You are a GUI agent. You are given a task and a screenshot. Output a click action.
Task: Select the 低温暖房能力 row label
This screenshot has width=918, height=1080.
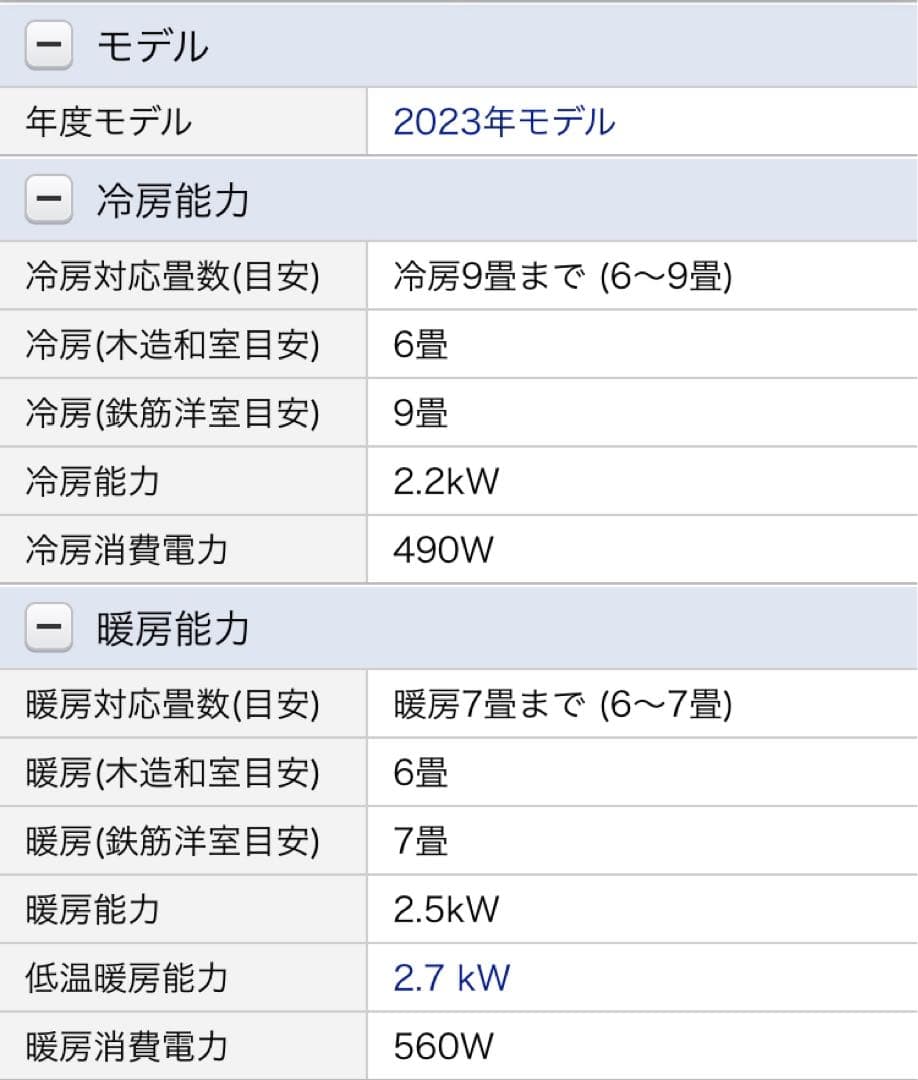tap(126, 977)
